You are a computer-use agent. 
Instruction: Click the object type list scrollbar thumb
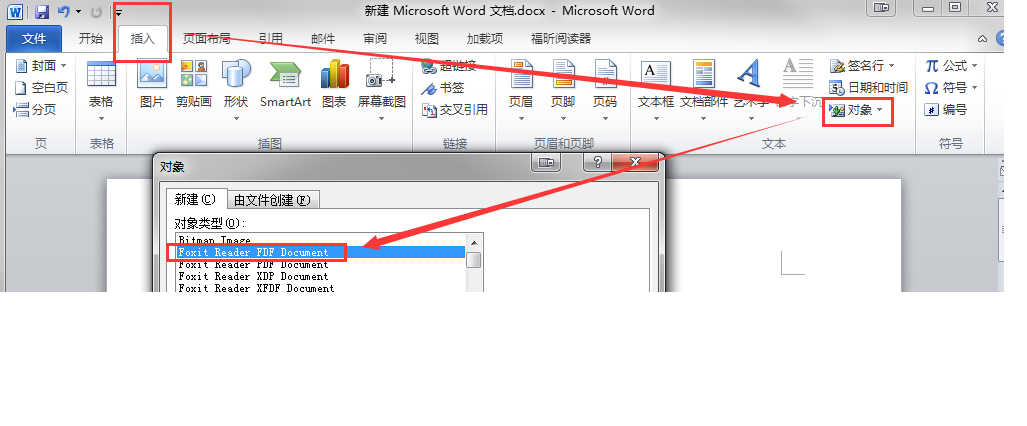click(x=474, y=260)
